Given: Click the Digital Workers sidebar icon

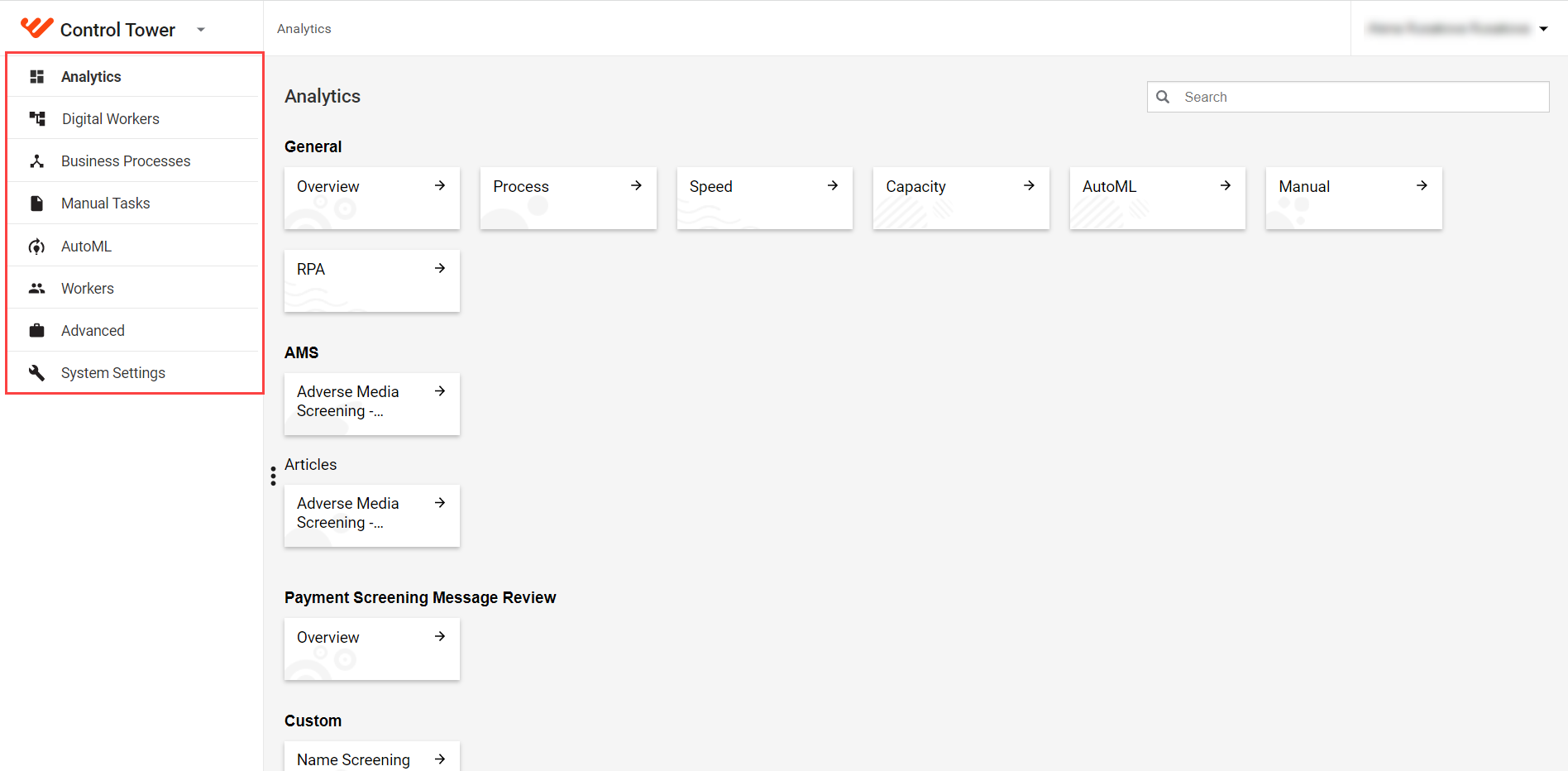Looking at the screenshot, I should pyautogui.click(x=36, y=118).
